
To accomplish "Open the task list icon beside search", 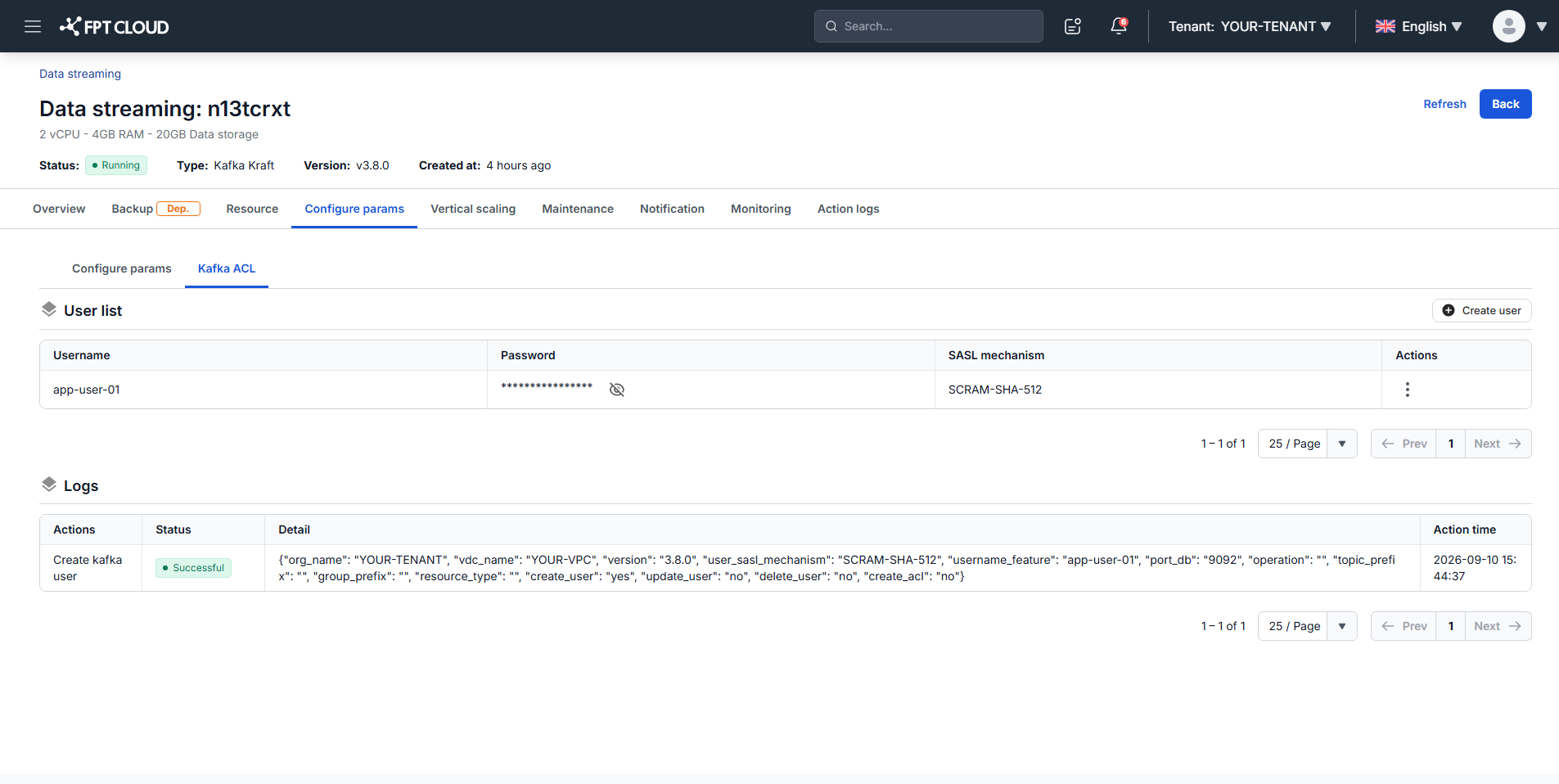I will pyautogui.click(x=1073, y=26).
